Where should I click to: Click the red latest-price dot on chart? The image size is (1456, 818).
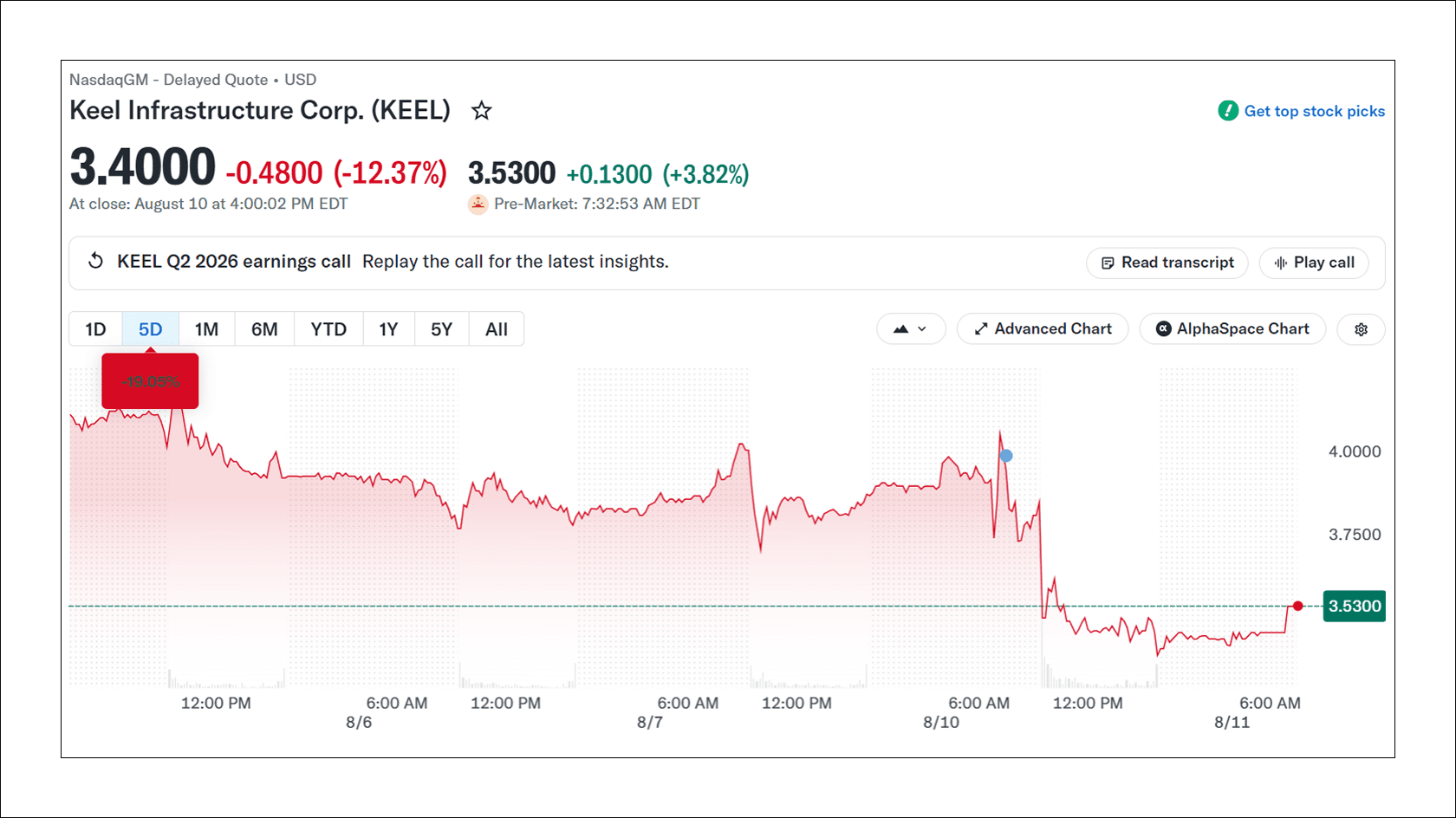click(1297, 606)
